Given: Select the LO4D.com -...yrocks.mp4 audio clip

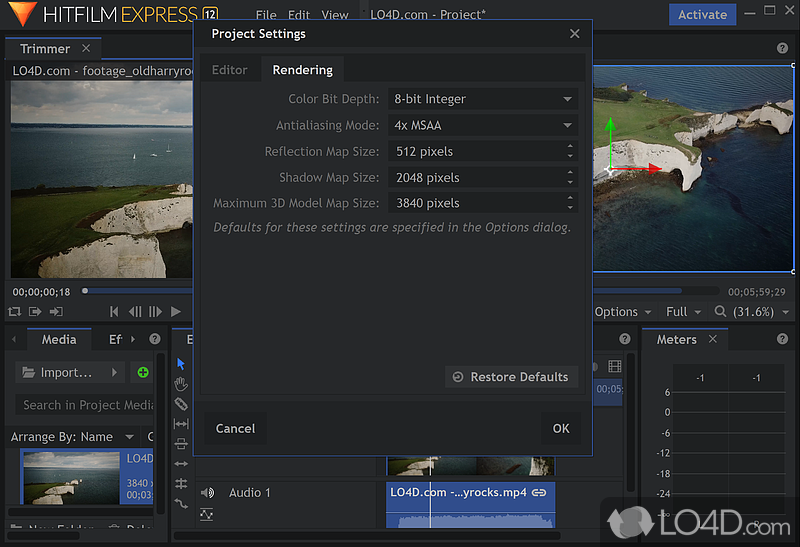Looking at the screenshot, I should coord(470,505).
